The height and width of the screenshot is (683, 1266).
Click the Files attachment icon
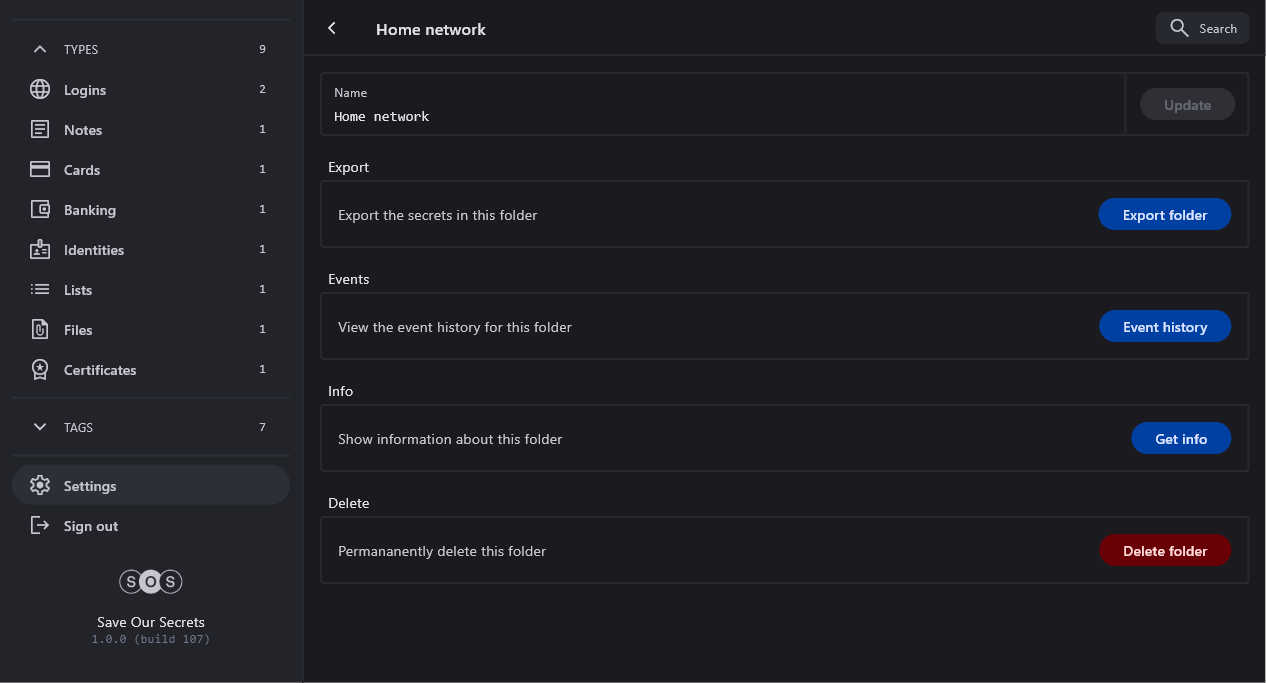(x=40, y=330)
